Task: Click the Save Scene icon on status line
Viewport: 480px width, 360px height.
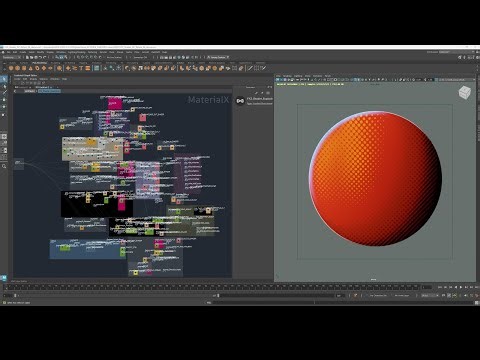Action: (35, 57)
